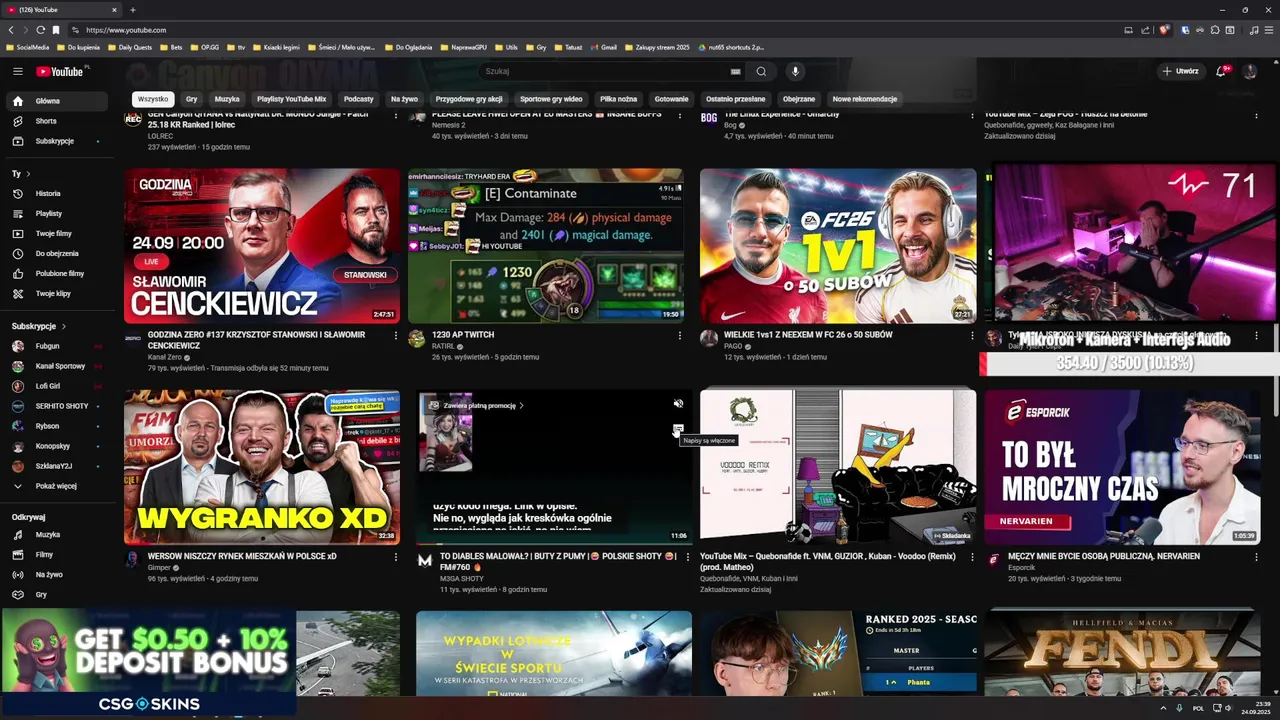Image resolution: width=1280 pixels, height=720 pixels.
Task: Open the WYGRANKO XD thumbnail
Action: point(262,467)
